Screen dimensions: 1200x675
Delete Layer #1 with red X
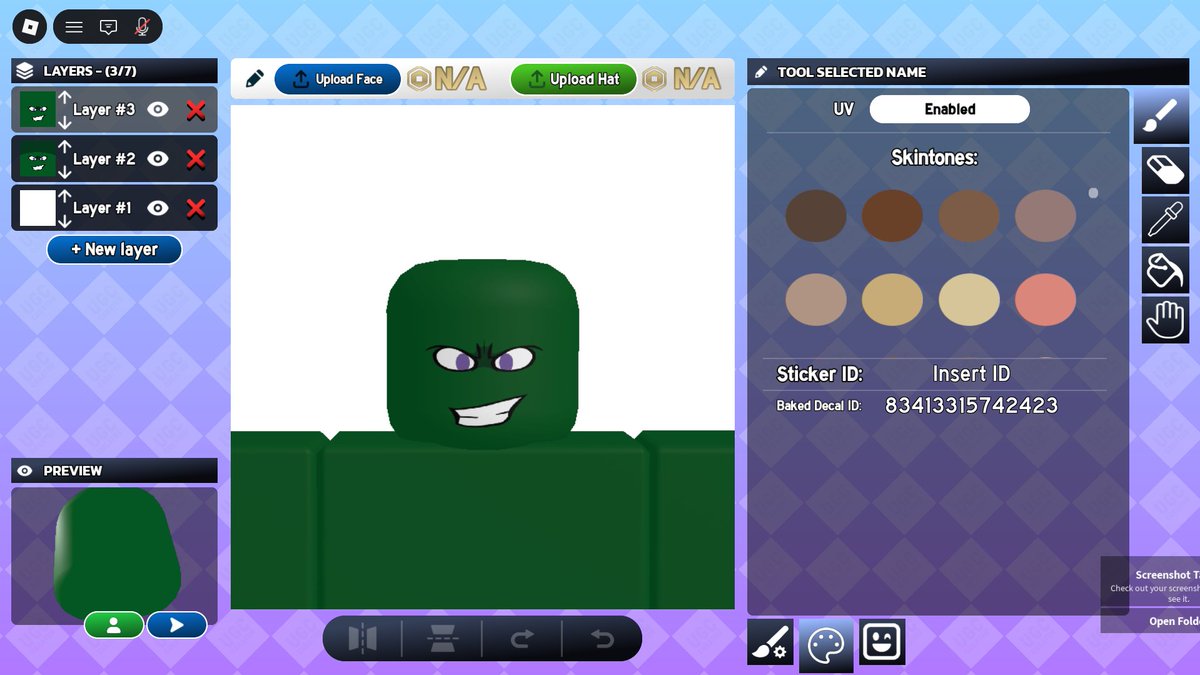pos(196,208)
